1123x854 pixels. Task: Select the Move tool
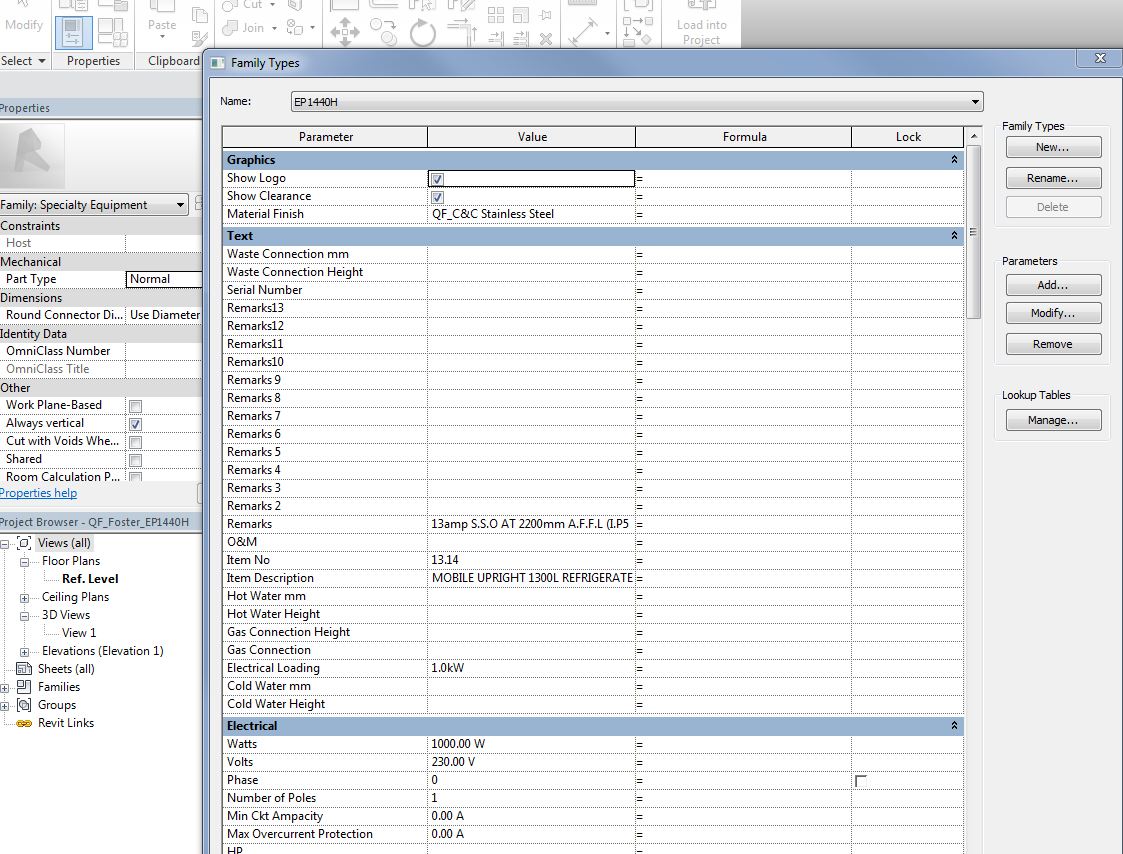(x=343, y=30)
